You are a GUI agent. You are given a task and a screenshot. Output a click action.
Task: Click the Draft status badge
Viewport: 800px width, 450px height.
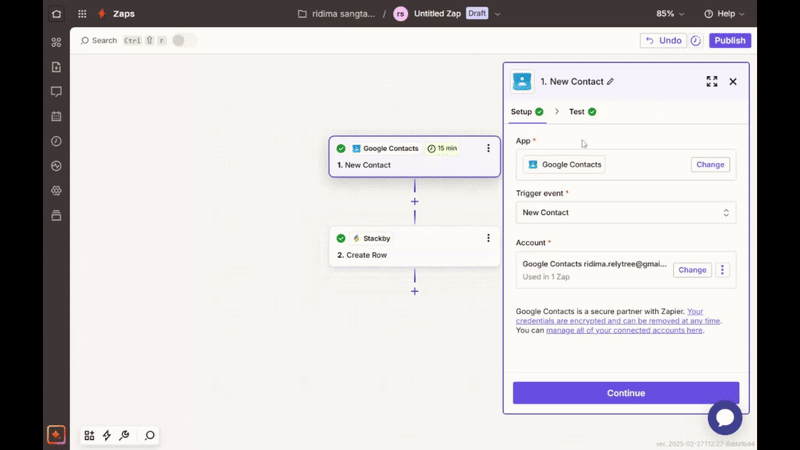coord(477,13)
